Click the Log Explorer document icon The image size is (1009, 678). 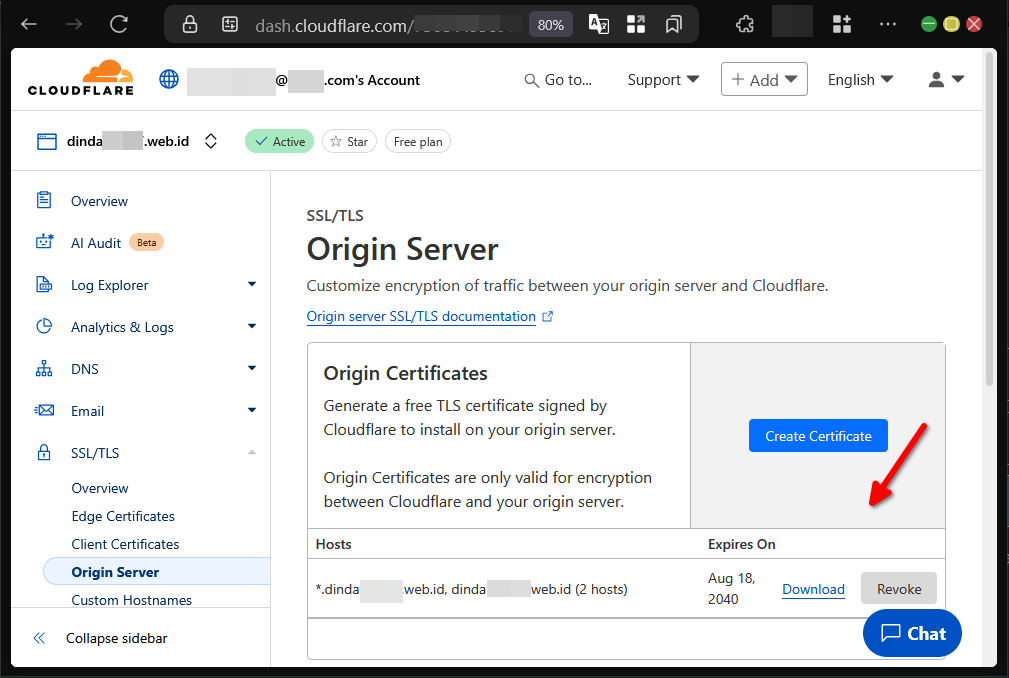44,284
